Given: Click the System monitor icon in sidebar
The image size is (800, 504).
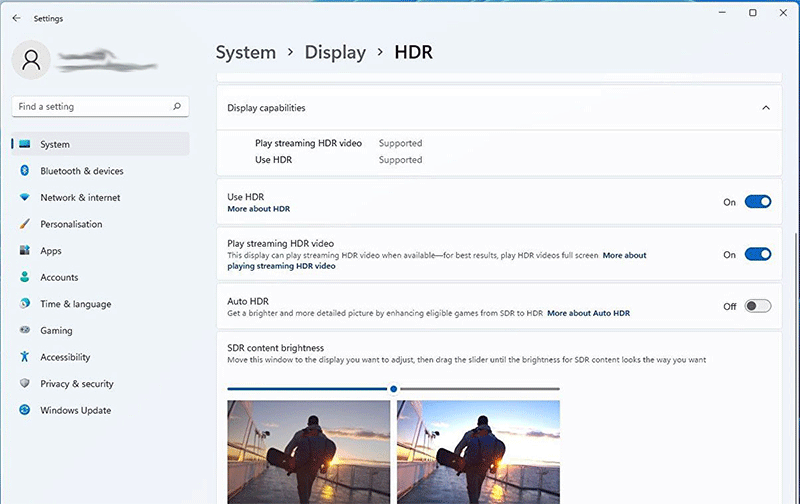Looking at the screenshot, I should (24, 144).
